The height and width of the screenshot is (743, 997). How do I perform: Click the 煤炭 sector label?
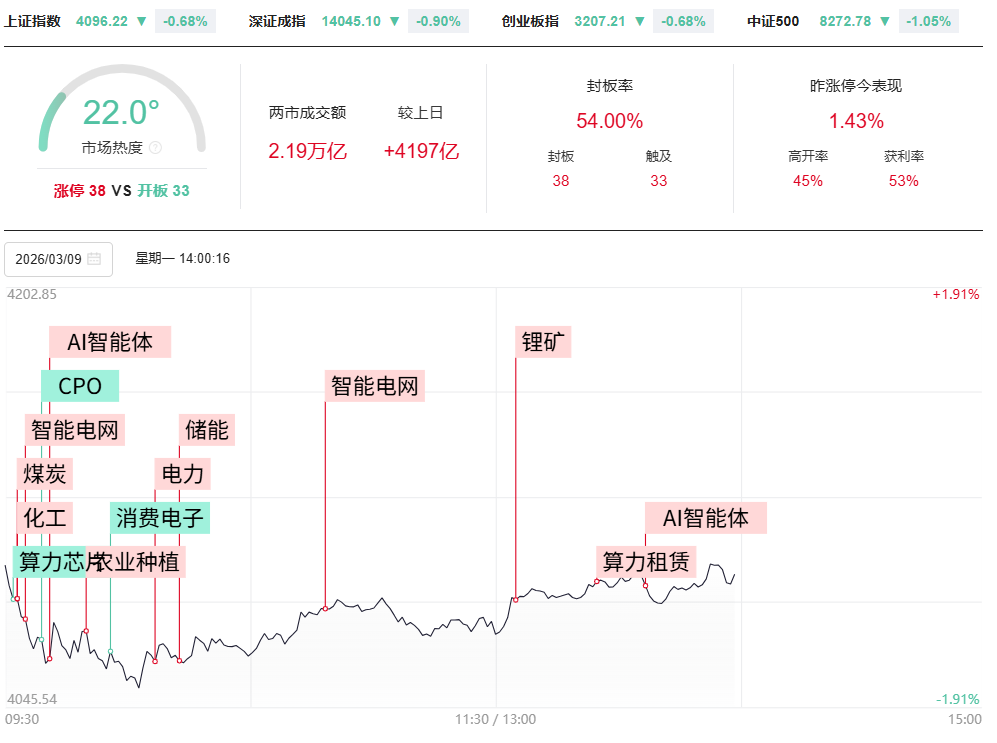pyautogui.click(x=46, y=474)
